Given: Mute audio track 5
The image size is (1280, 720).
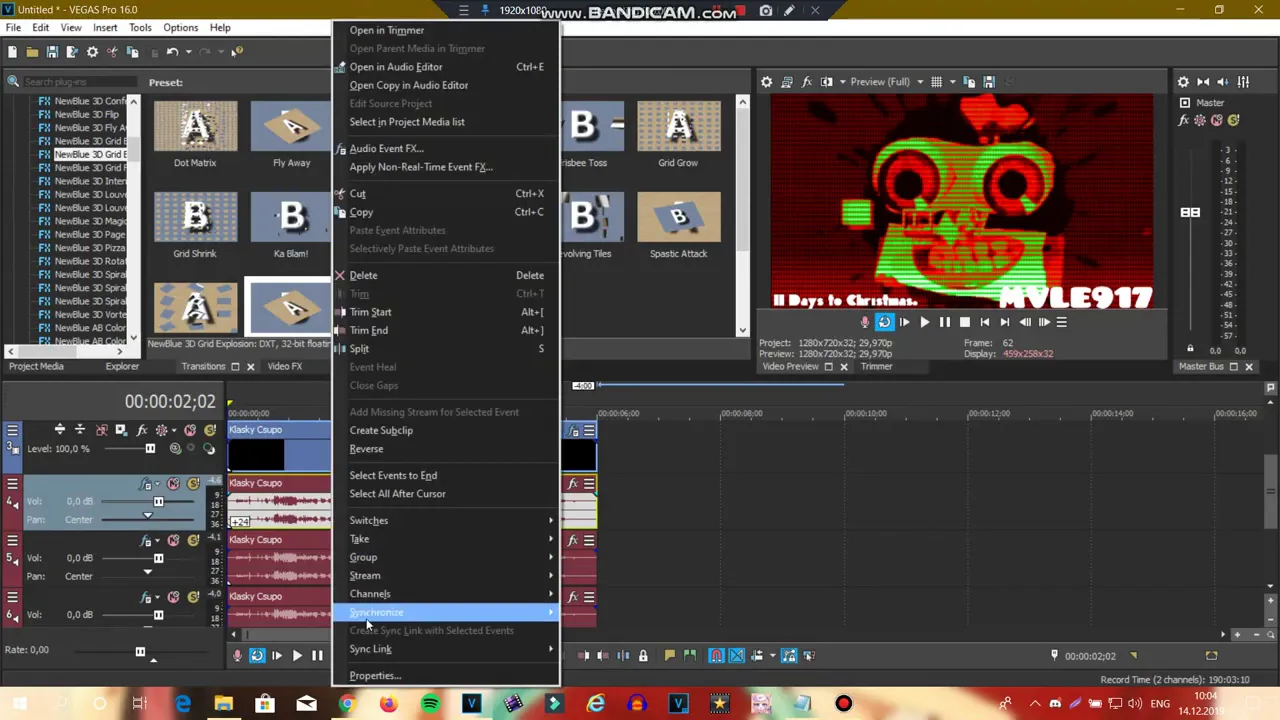Looking at the screenshot, I should (173, 541).
